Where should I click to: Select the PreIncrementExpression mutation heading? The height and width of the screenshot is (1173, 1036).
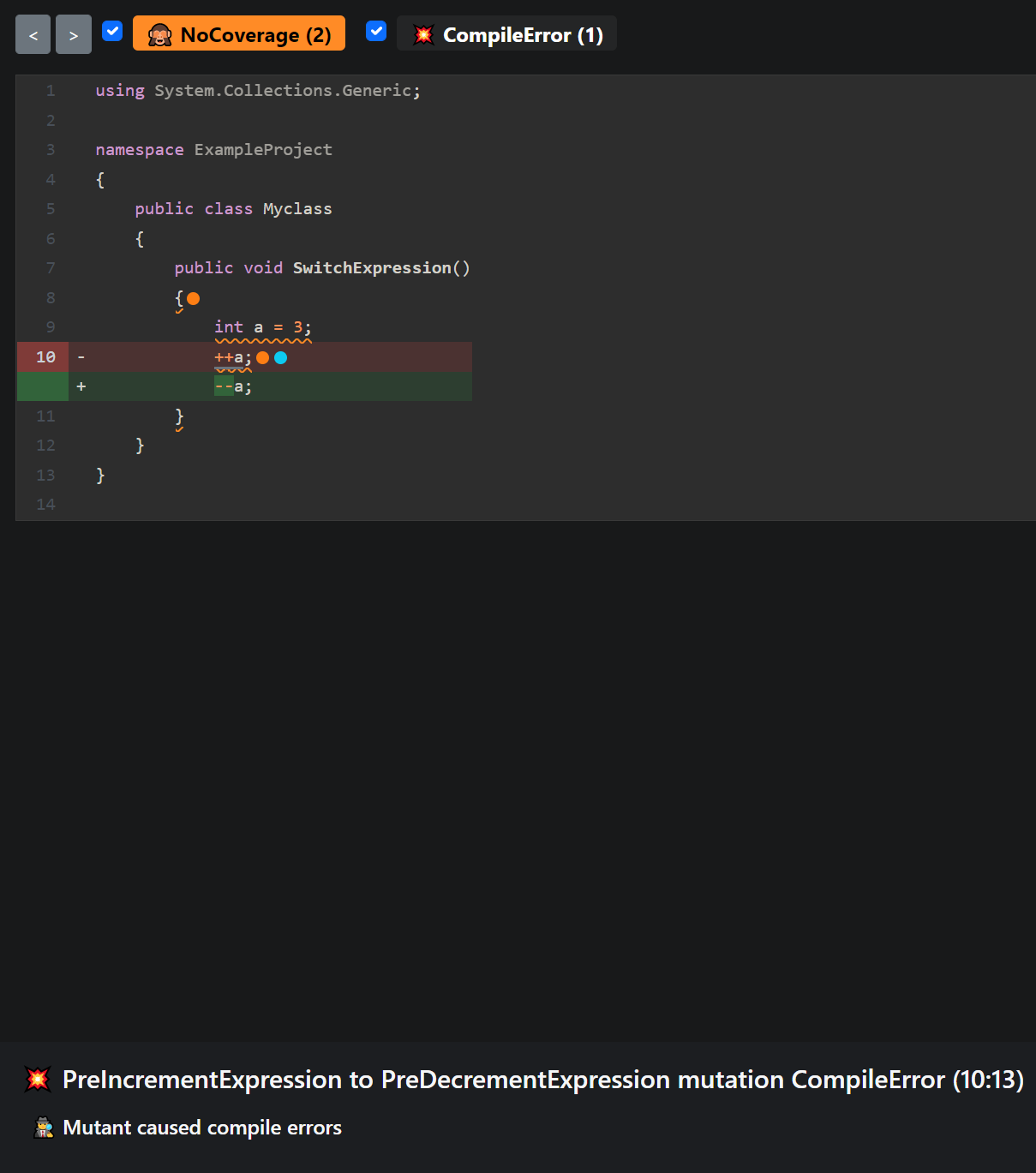tap(542, 1080)
